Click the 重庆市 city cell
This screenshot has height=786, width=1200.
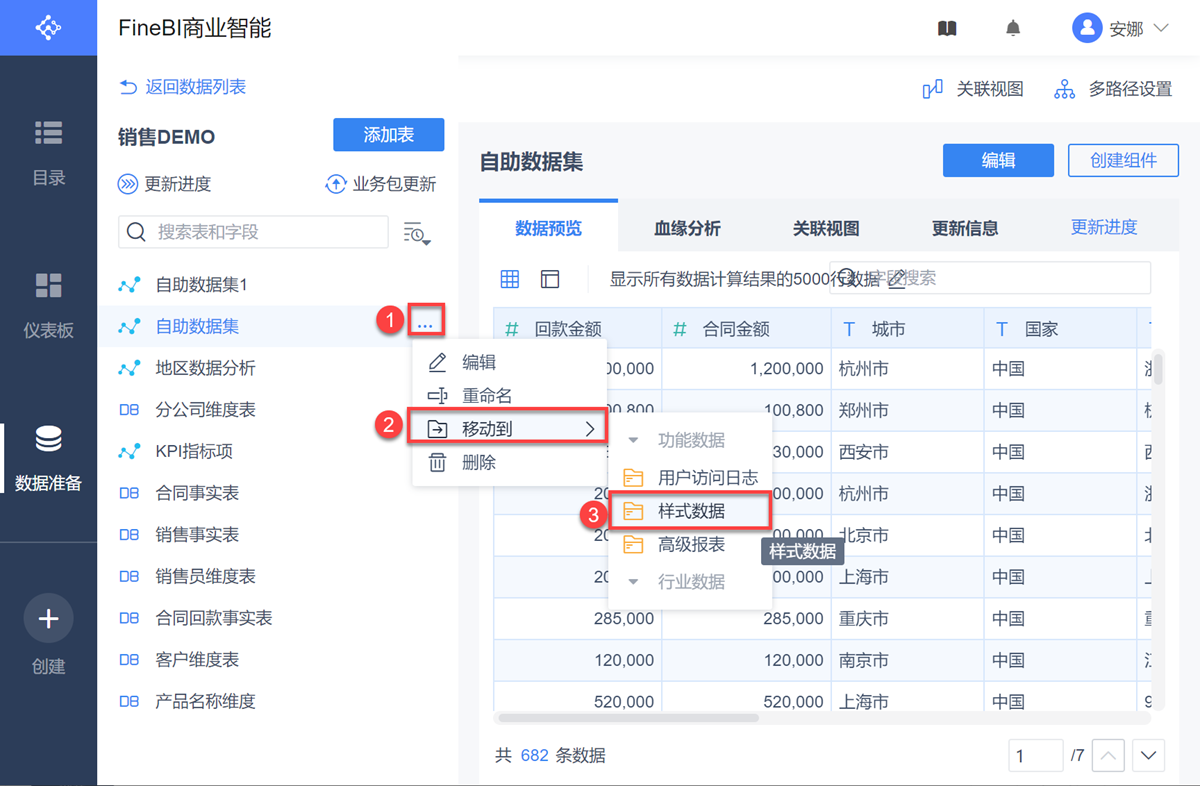pos(908,619)
